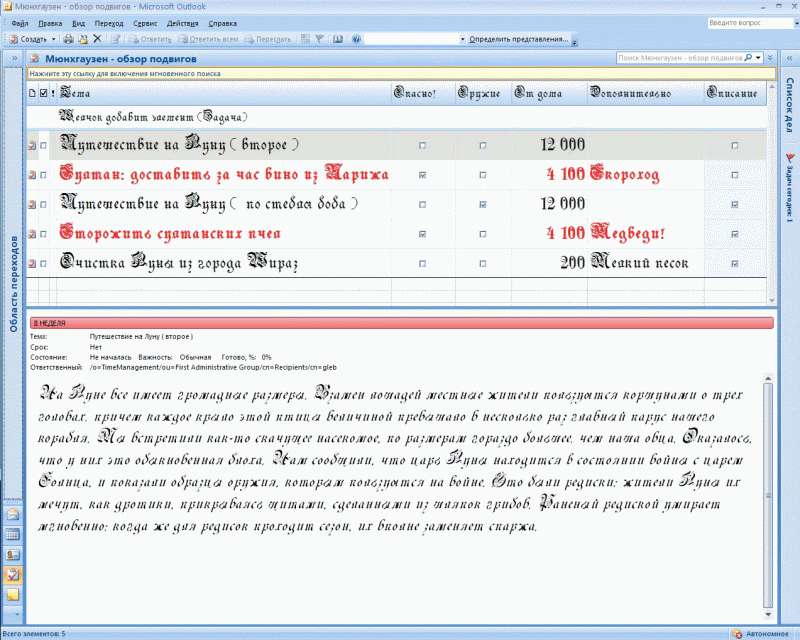This screenshot has width=800, height=640.
Task: Open the 'Сервис' menu
Action: coord(145,22)
